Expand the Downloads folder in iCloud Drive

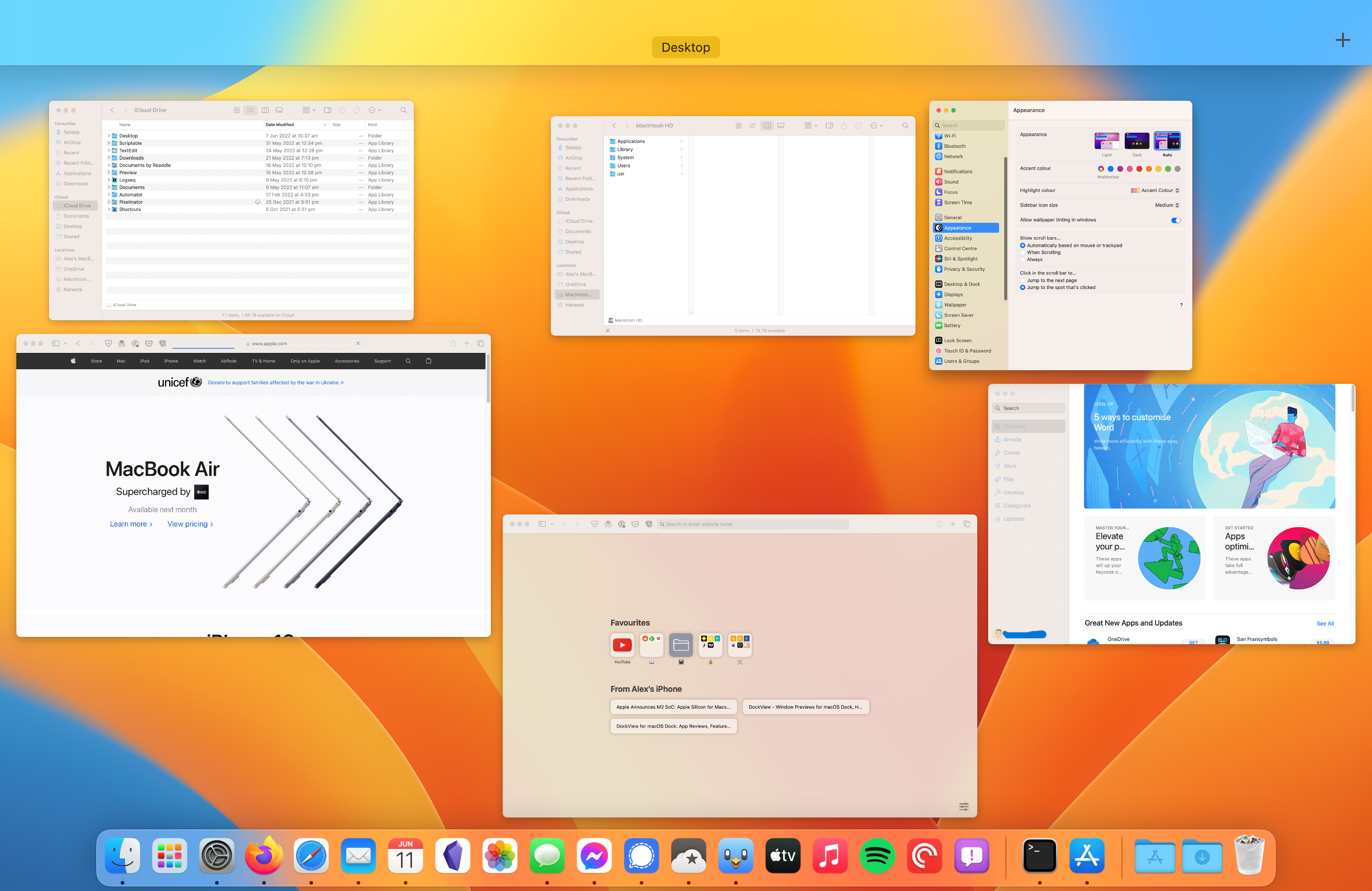[x=109, y=157]
